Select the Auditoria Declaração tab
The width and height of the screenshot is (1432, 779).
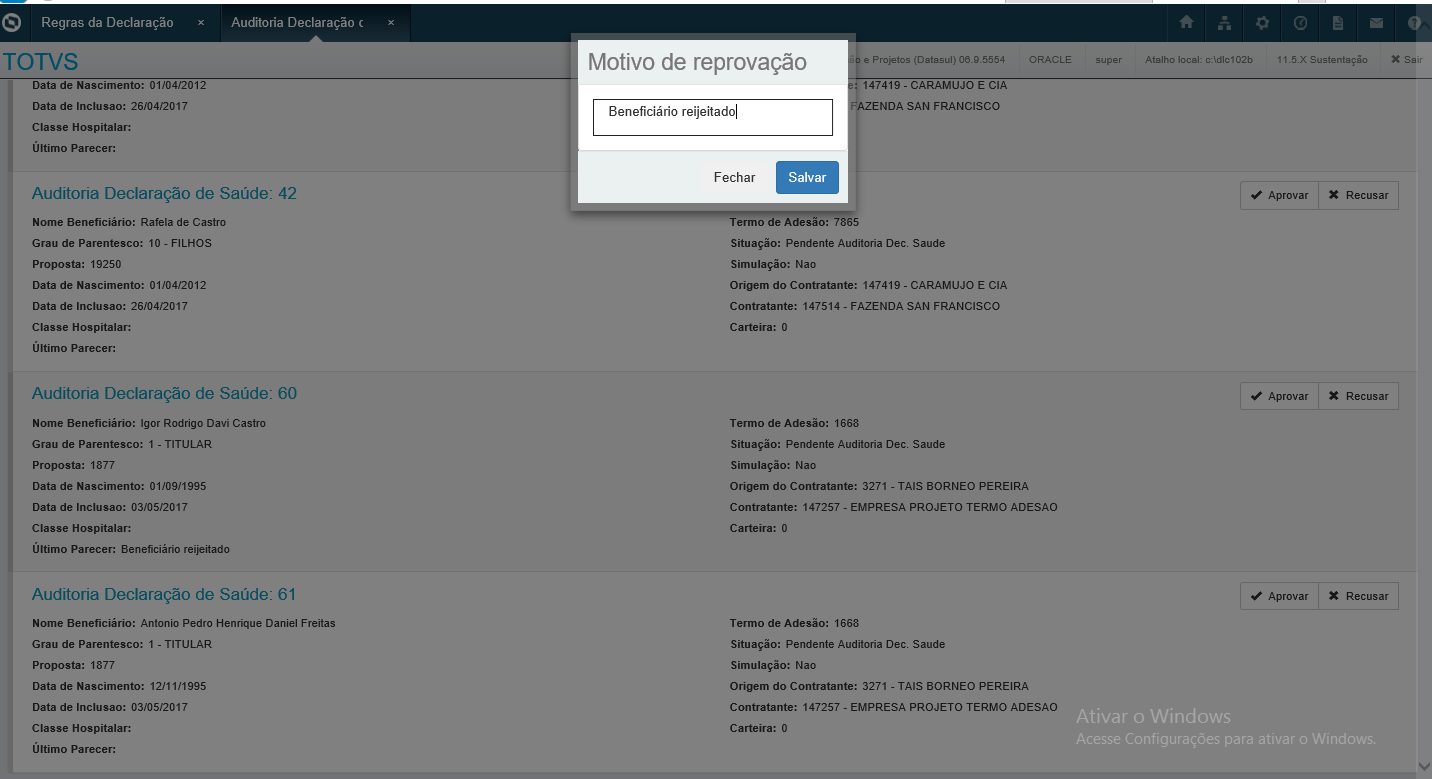click(x=297, y=22)
